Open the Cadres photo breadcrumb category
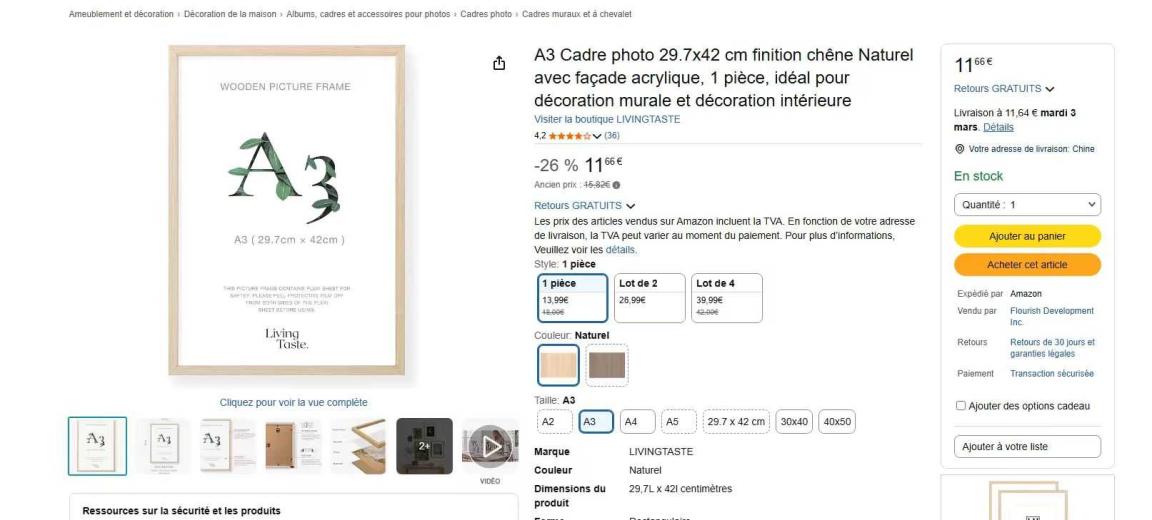 [486, 14]
